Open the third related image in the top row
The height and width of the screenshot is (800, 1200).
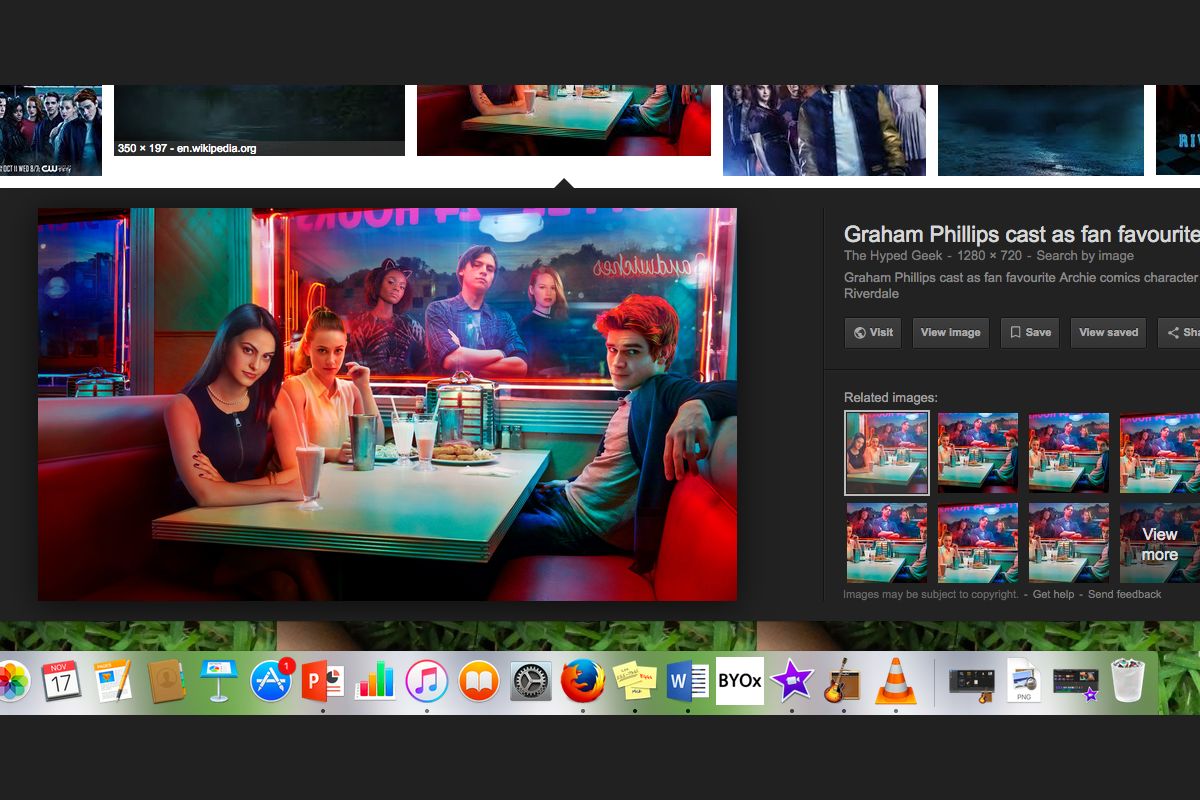[1069, 453]
